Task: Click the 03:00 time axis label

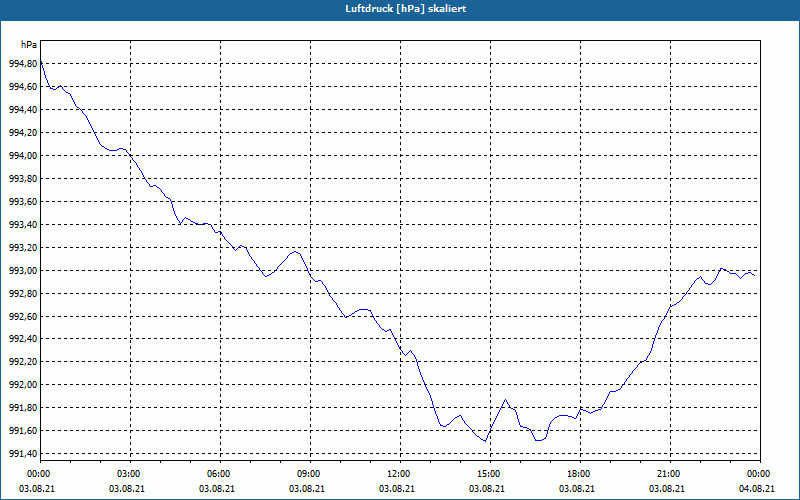Action: pyautogui.click(x=127, y=474)
